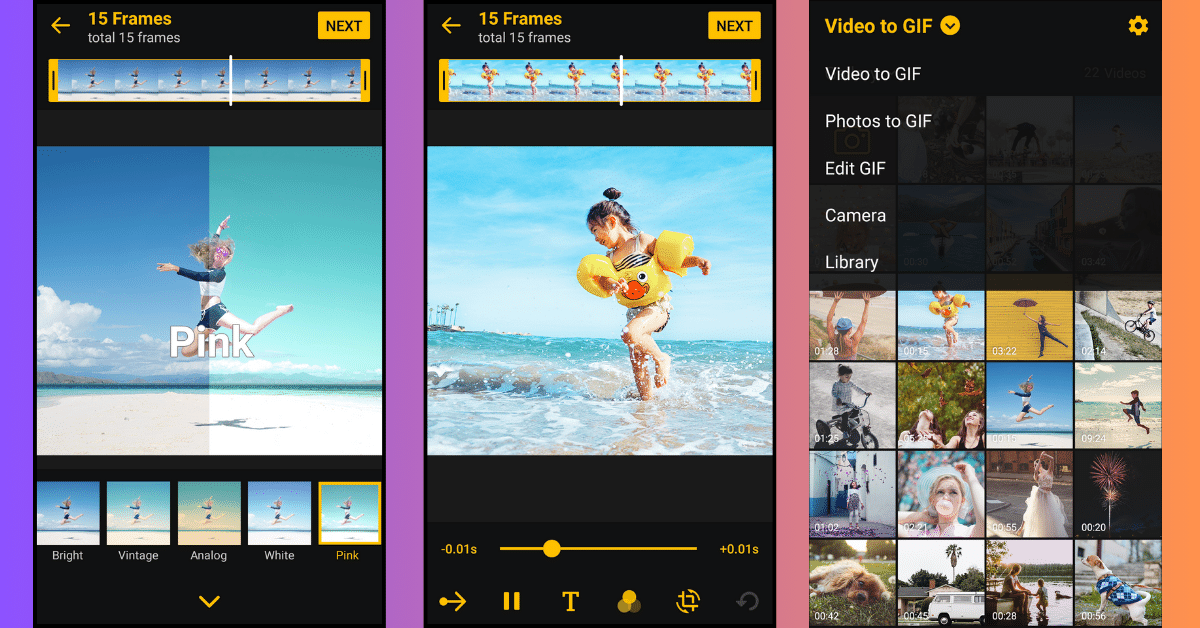
Task: Tap the back arrow on the filter screen
Action: (x=61, y=26)
